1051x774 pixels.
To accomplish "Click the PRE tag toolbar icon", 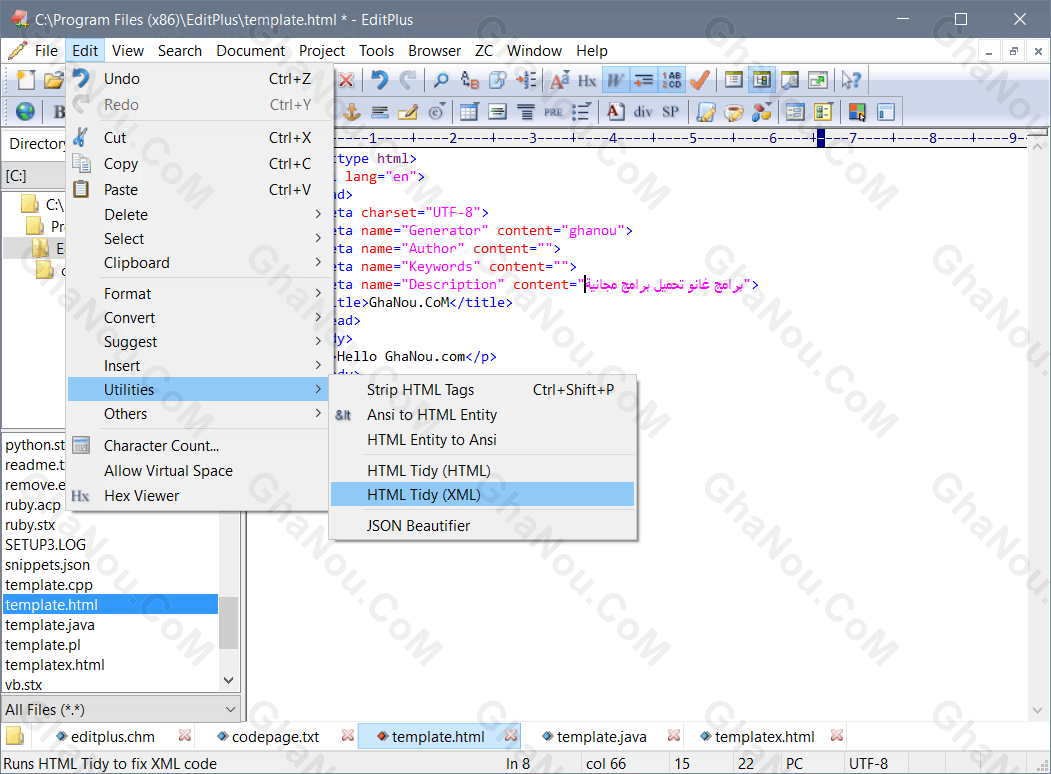I will point(553,112).
